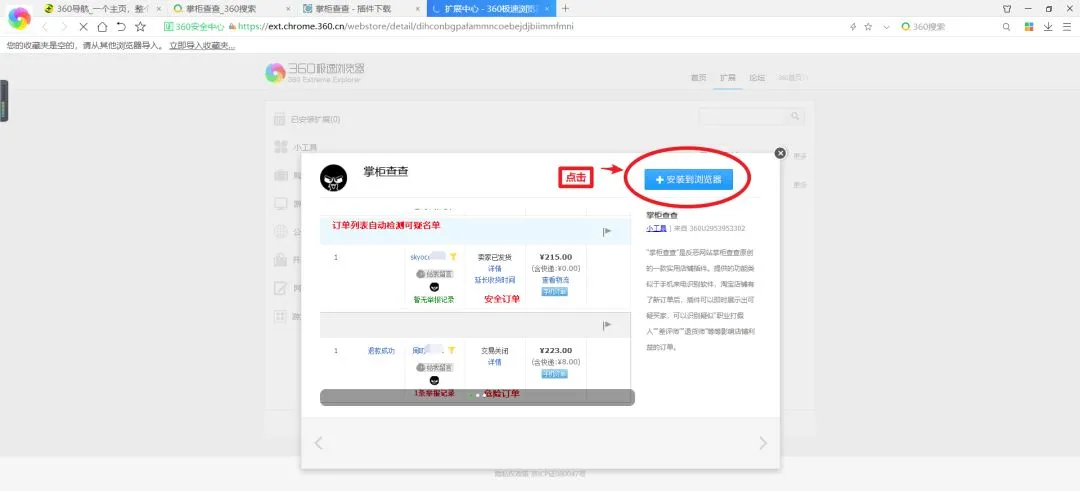Close the 掌柜查查_360搜索 tab

[x=290, y=8]
